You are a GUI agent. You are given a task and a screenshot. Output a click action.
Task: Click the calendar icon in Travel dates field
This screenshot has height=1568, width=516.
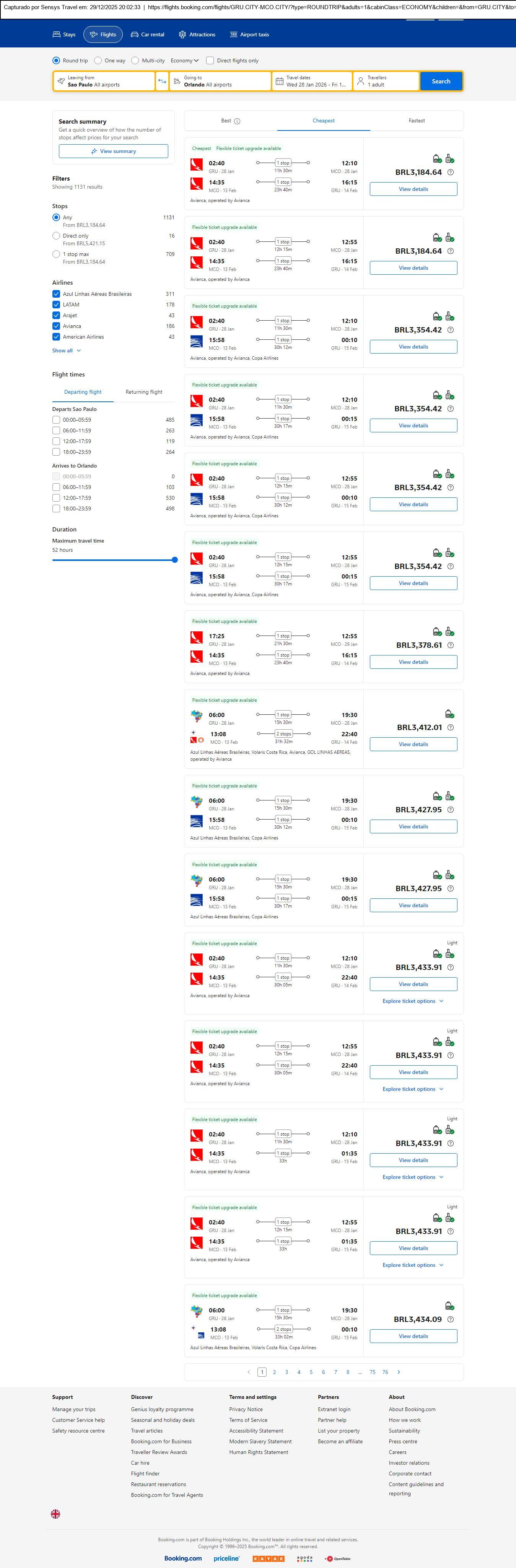point(279,81)
